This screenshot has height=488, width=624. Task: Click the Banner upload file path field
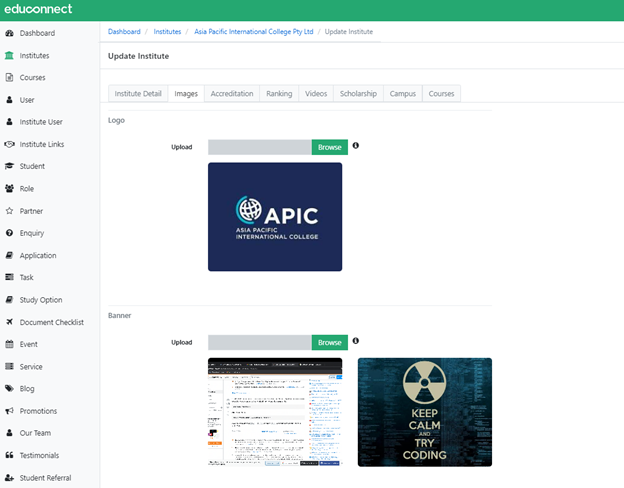point(259,342)
